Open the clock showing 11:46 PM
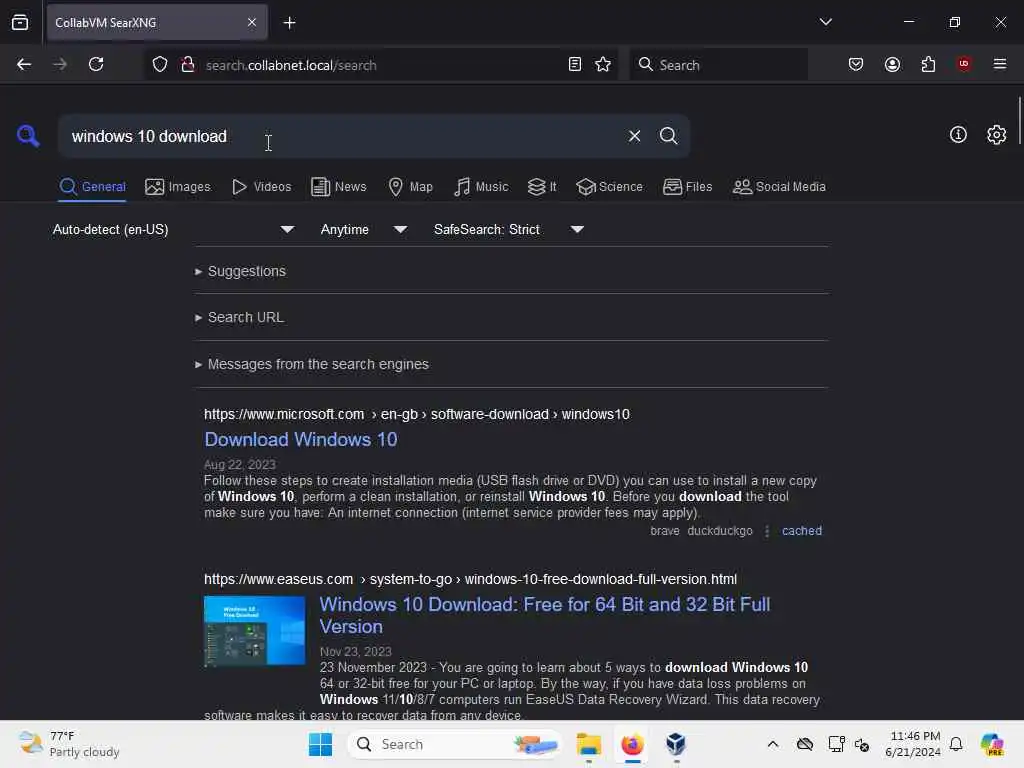This screenshot has height=768, width=1024. (914, 744)
